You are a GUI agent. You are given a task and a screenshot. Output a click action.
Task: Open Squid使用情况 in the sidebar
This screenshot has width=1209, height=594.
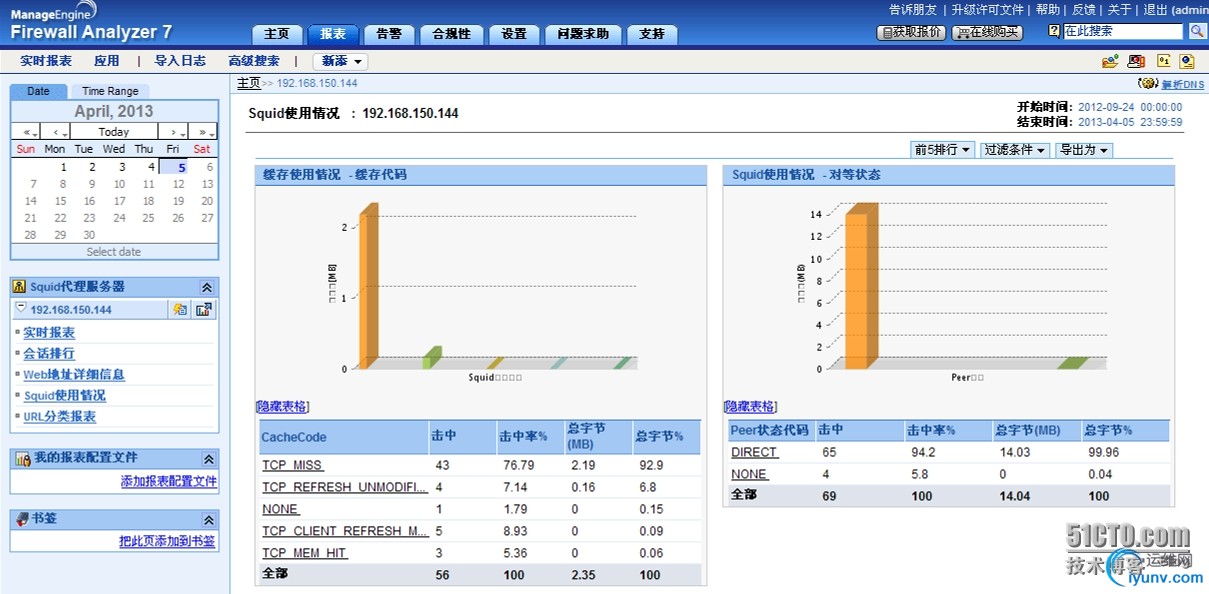tap(64, 396)
